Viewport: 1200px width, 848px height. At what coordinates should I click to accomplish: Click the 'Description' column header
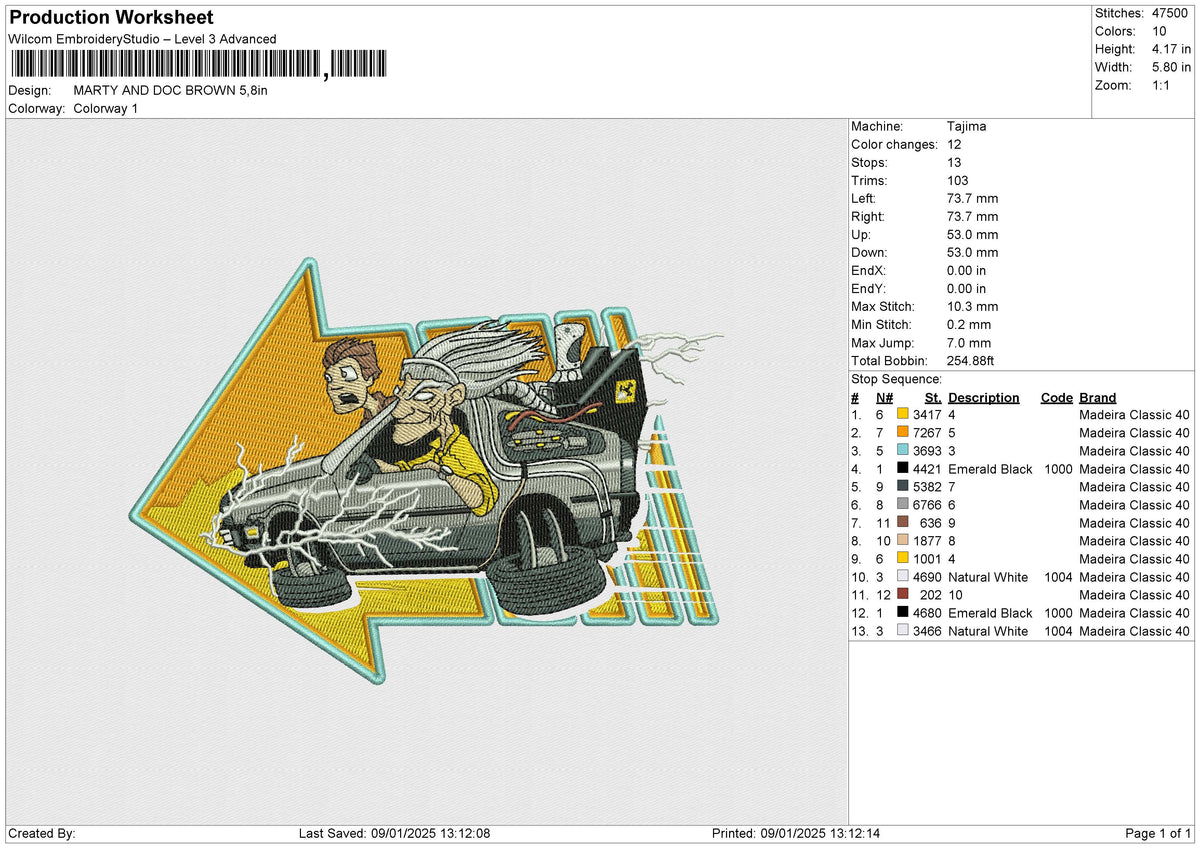[x=984, y=397]
